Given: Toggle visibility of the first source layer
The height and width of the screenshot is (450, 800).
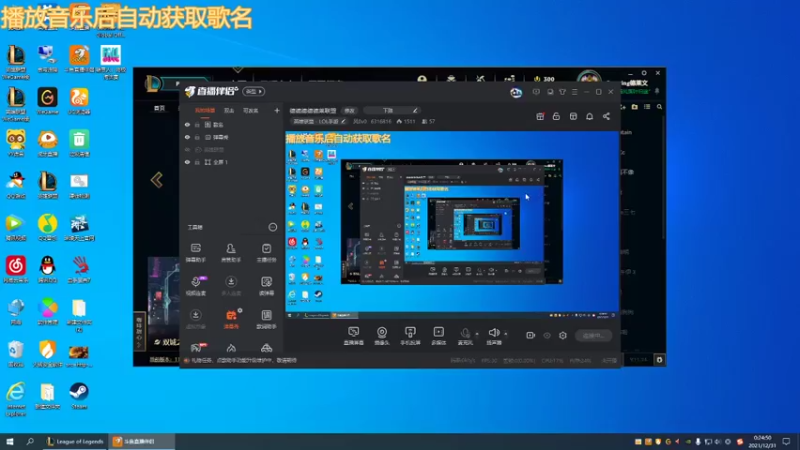Looking at the screenshot, I should click(x=187, y=124).
